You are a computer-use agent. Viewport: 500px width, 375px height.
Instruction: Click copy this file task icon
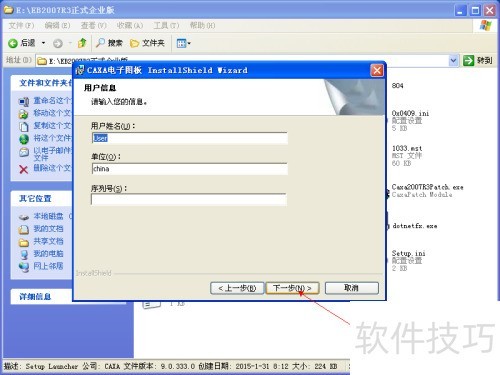pyautogui.click(x=24, y=126)
